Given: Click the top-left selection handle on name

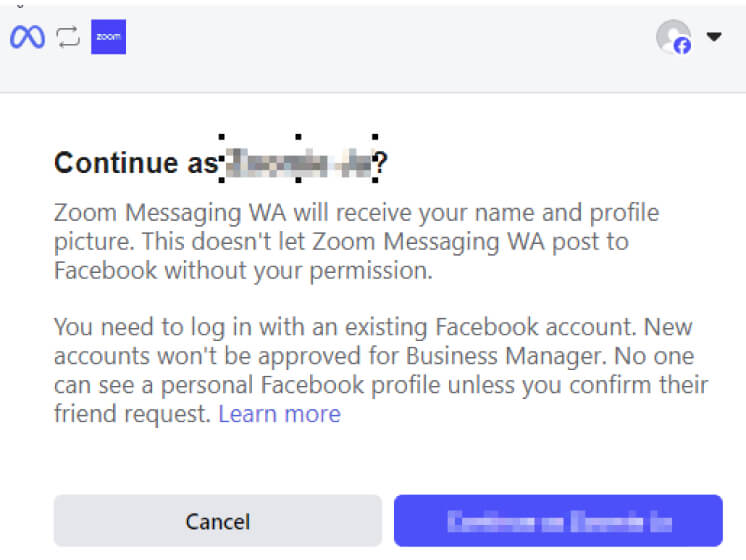Looking at the screenshot, I should click(x=221, y=138).
